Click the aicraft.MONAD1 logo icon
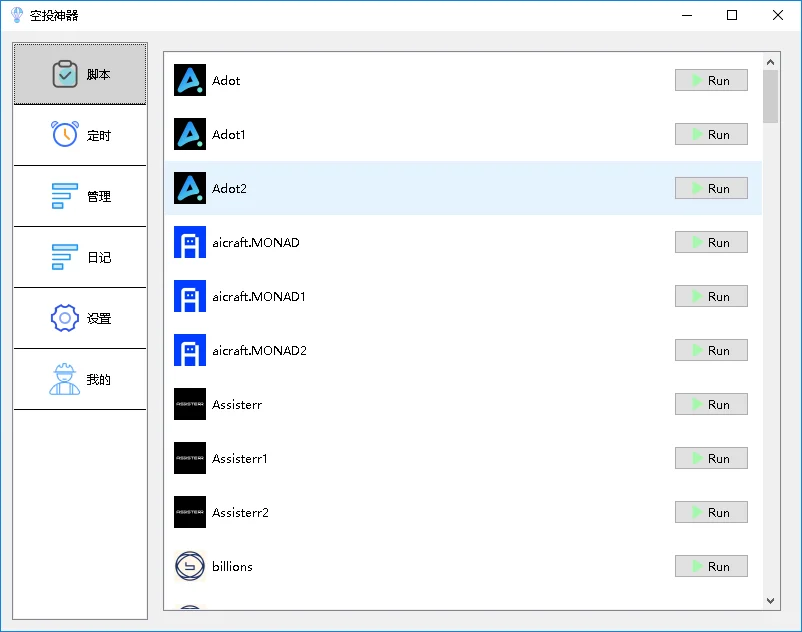The image size is (802, 632). tap(190, 296)
